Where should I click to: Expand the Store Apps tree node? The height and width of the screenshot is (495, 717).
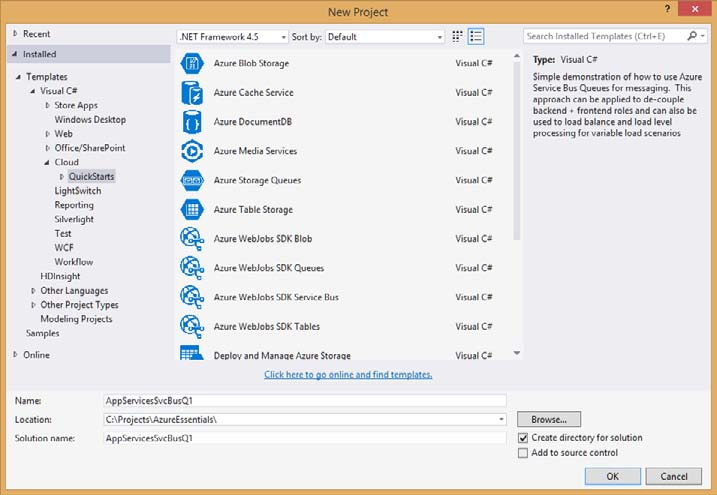(x=47, y=105)
